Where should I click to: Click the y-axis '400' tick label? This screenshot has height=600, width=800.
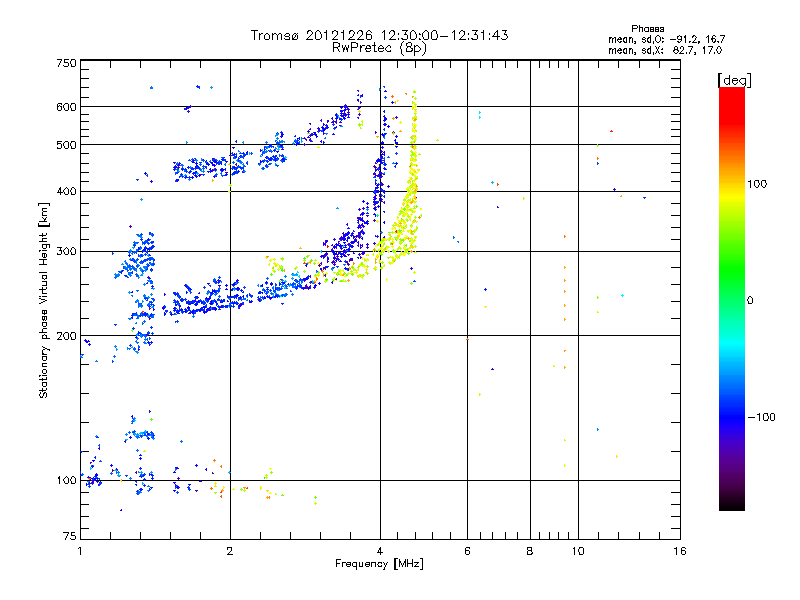point(67,191)
